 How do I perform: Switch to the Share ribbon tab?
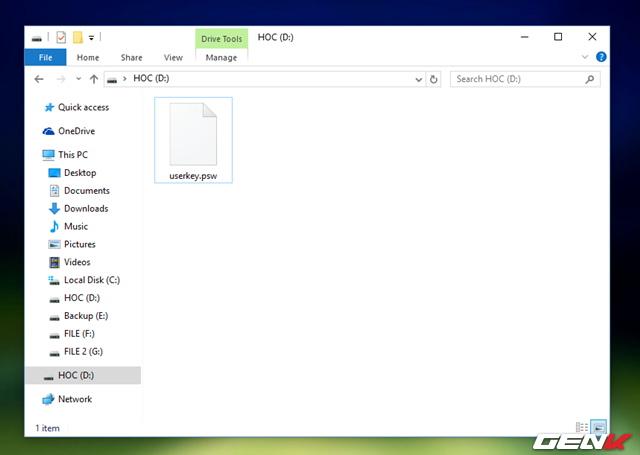131,58
